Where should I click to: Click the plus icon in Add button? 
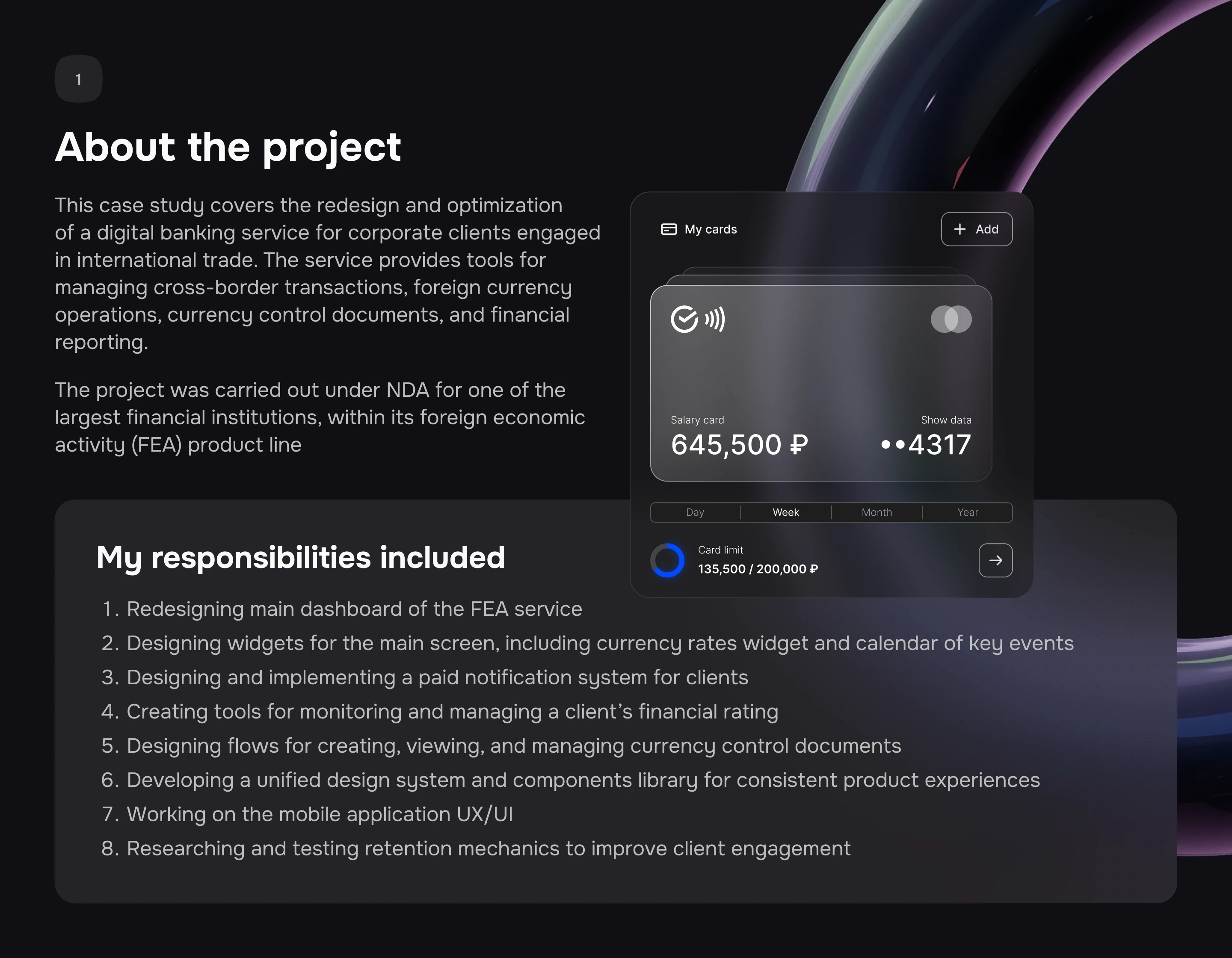pos(960,229)
